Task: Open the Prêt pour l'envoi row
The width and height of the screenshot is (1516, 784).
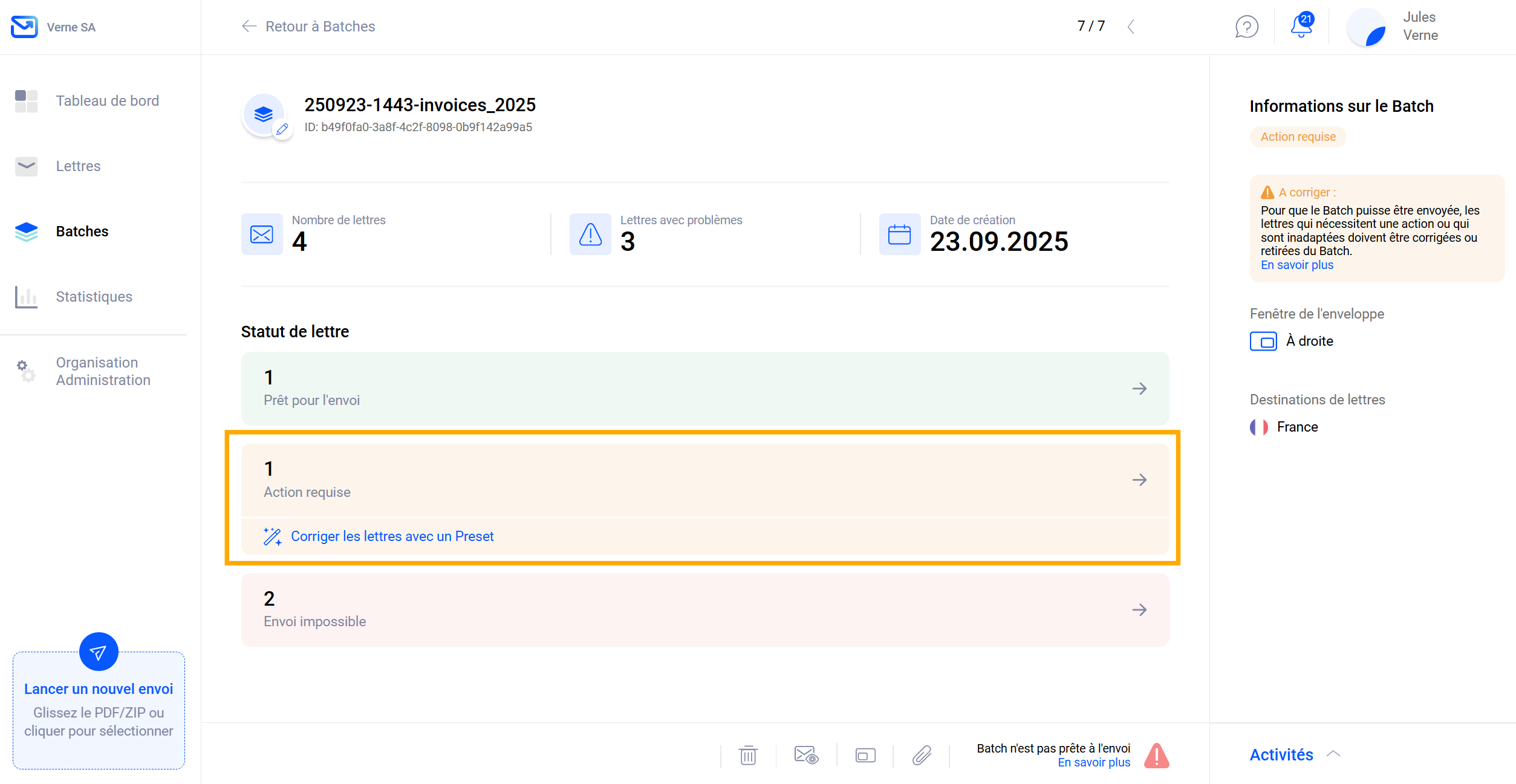Action: [704, 388]
